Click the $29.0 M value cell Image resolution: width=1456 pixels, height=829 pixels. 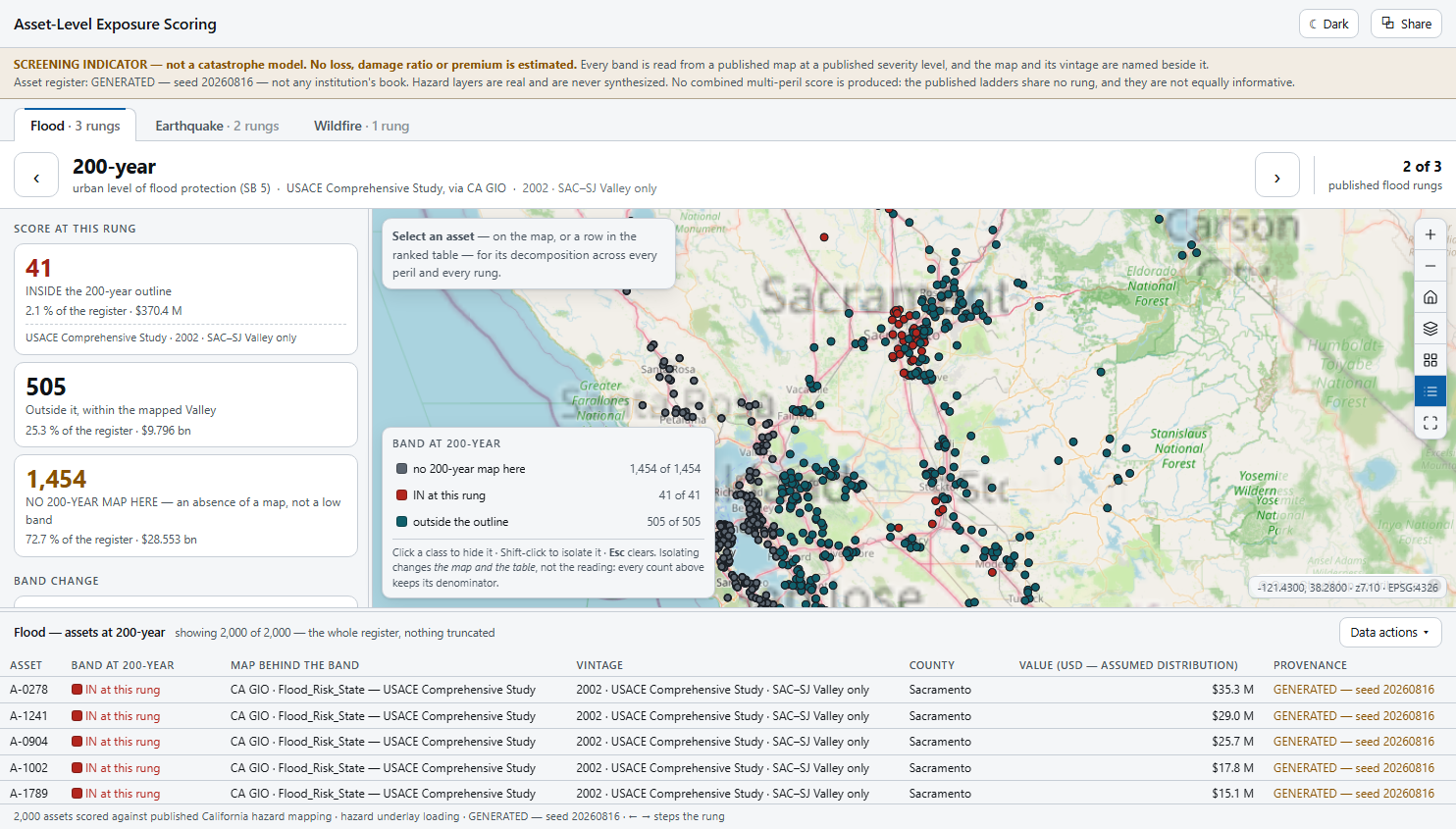point(1232,716)
